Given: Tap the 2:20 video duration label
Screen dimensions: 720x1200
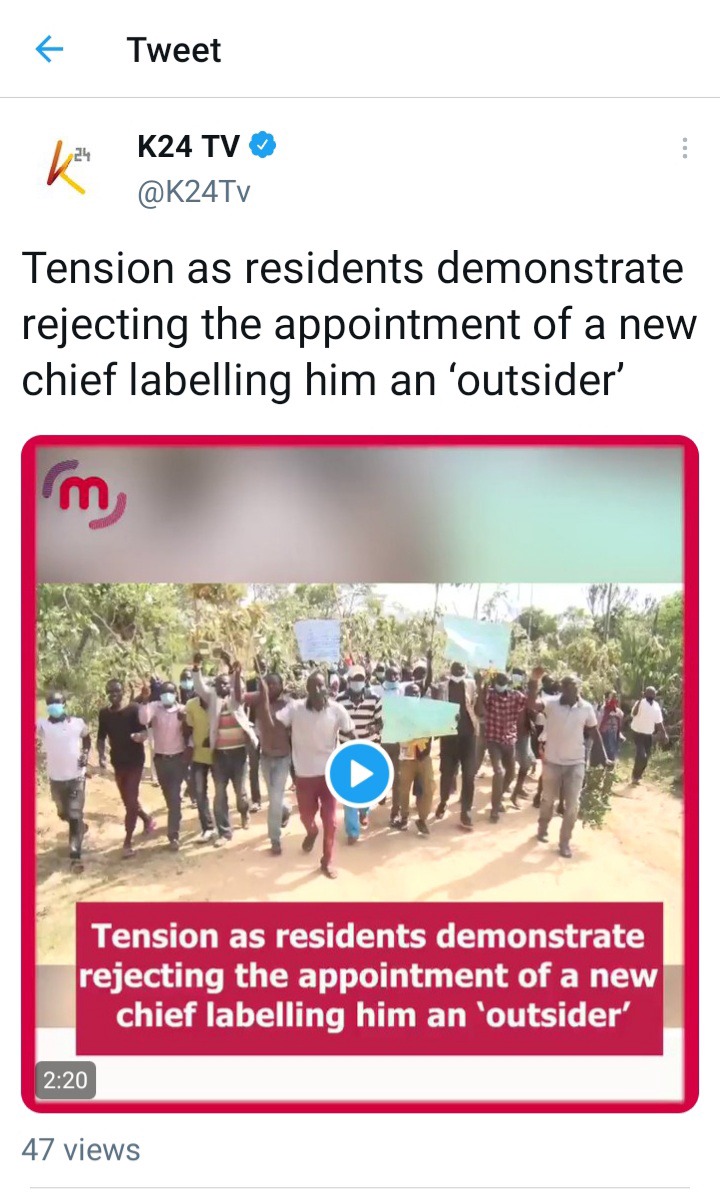Looking at the screenshot, I should (x=66, y=1080).
